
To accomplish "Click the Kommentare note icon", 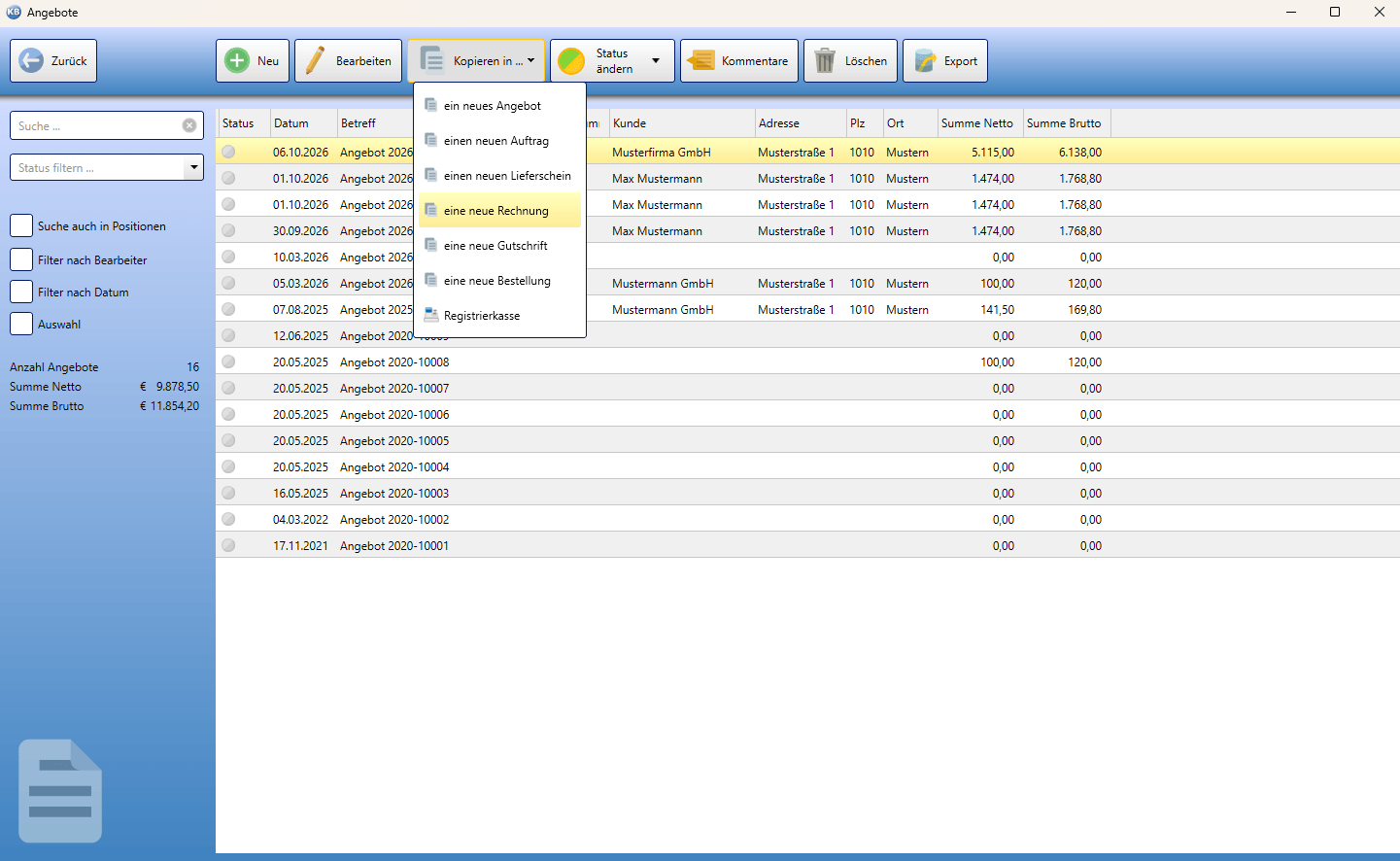I will tap(700, 60).
